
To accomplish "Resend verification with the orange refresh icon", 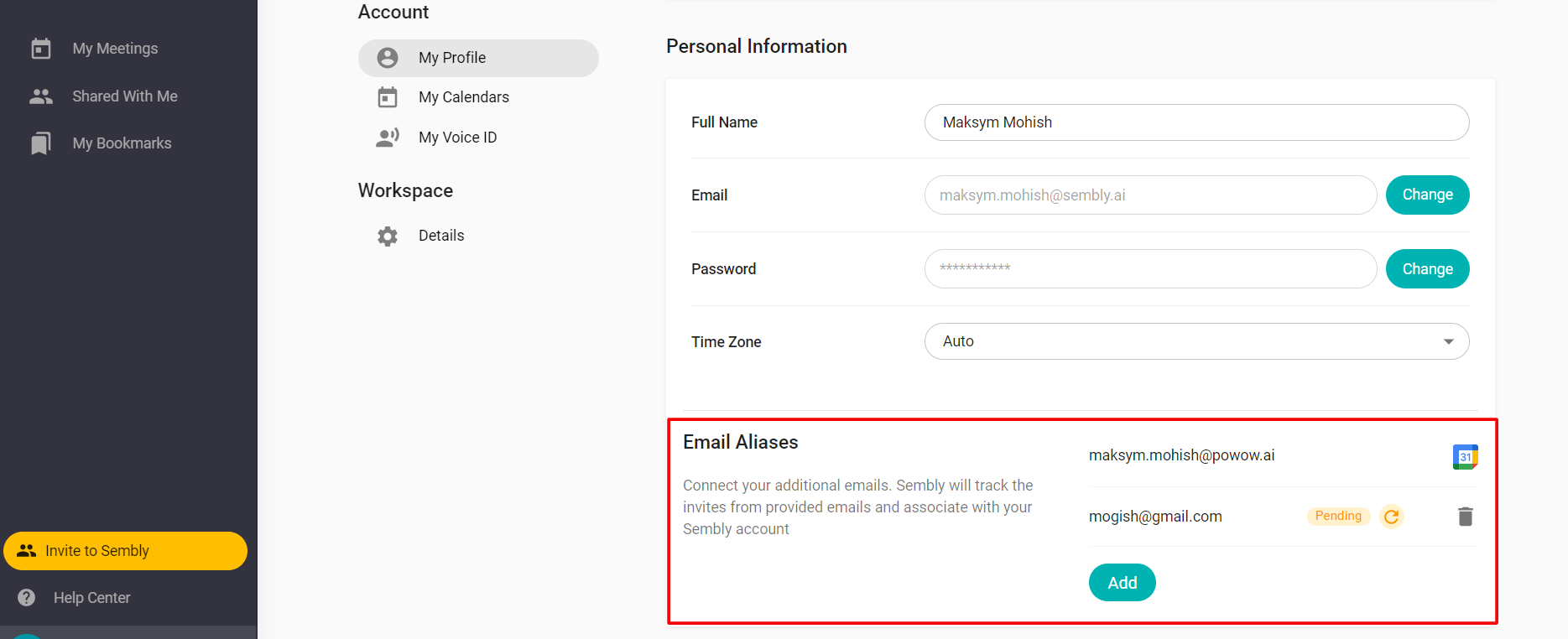I will [1391, 517].
